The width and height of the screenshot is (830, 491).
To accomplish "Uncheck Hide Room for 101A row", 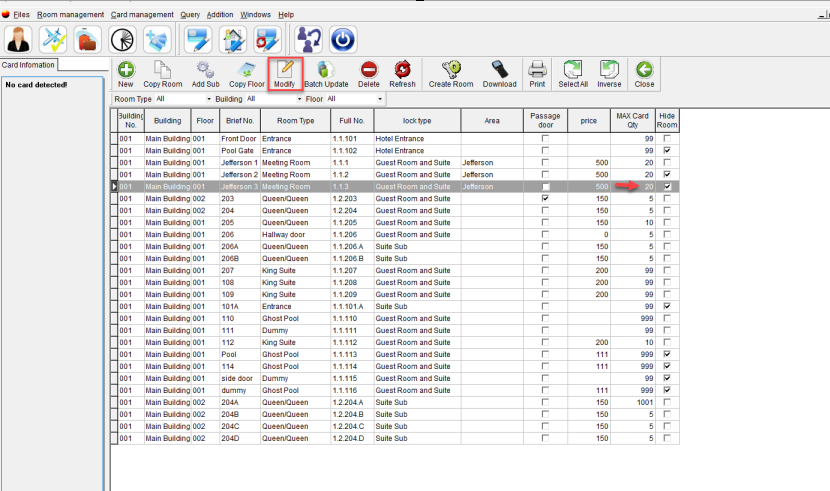I will (667, 306).
